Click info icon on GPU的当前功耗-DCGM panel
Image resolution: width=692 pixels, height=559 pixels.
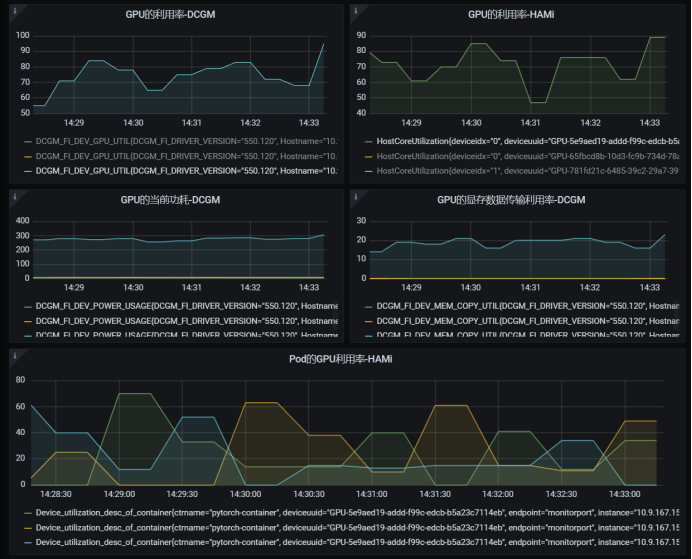(x=15, y=196)
